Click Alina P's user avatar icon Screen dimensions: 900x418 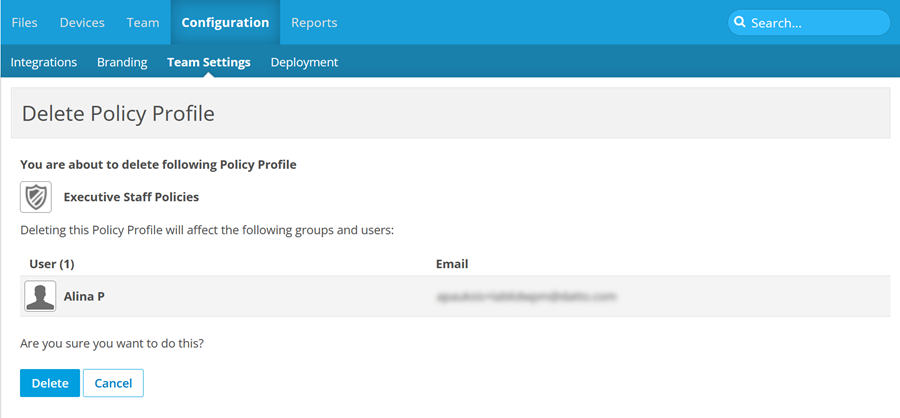click(x=40, y=297)
